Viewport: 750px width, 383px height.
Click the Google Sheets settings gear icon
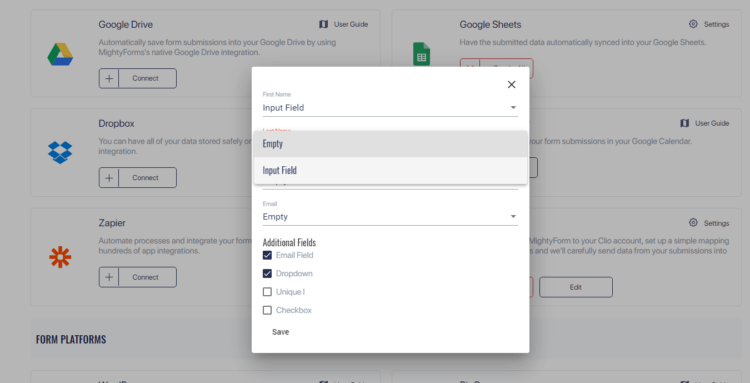693,24
